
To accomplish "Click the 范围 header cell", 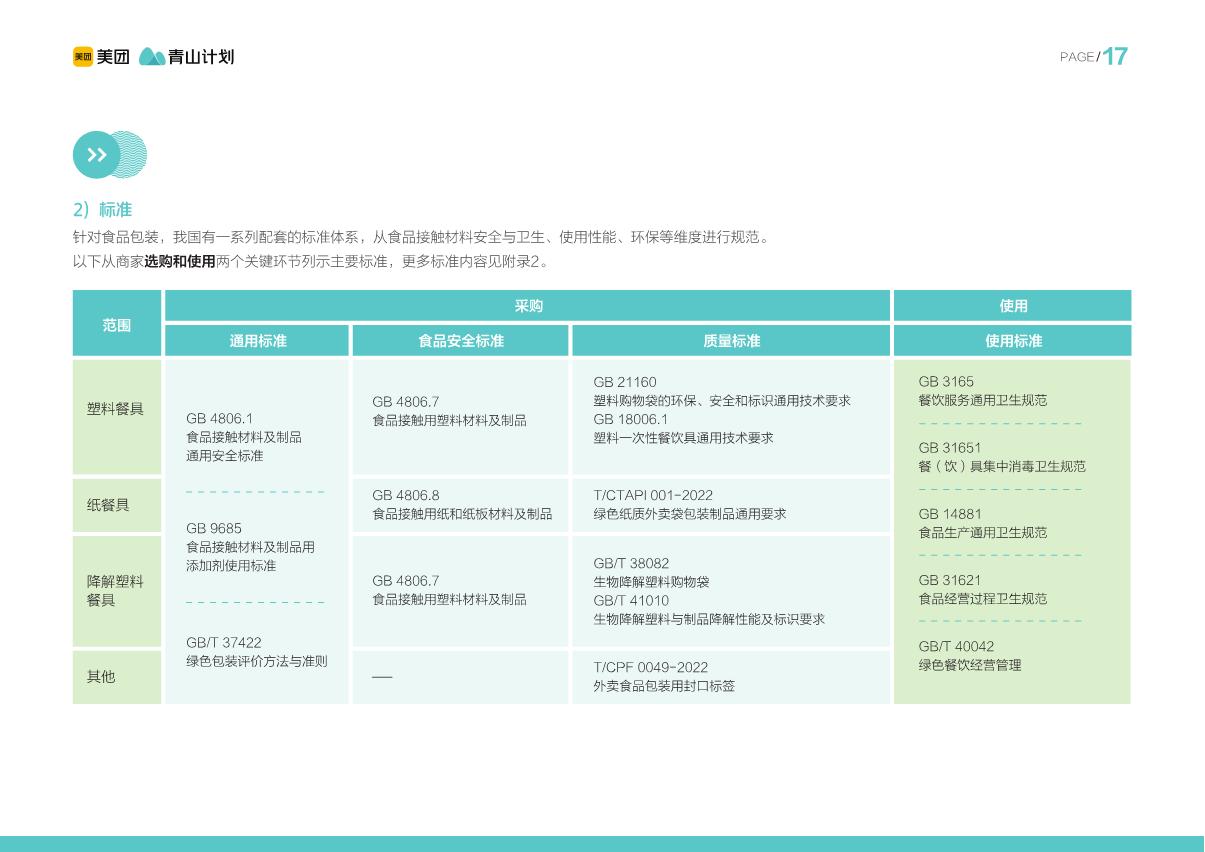I will click(x=116, y=323).
